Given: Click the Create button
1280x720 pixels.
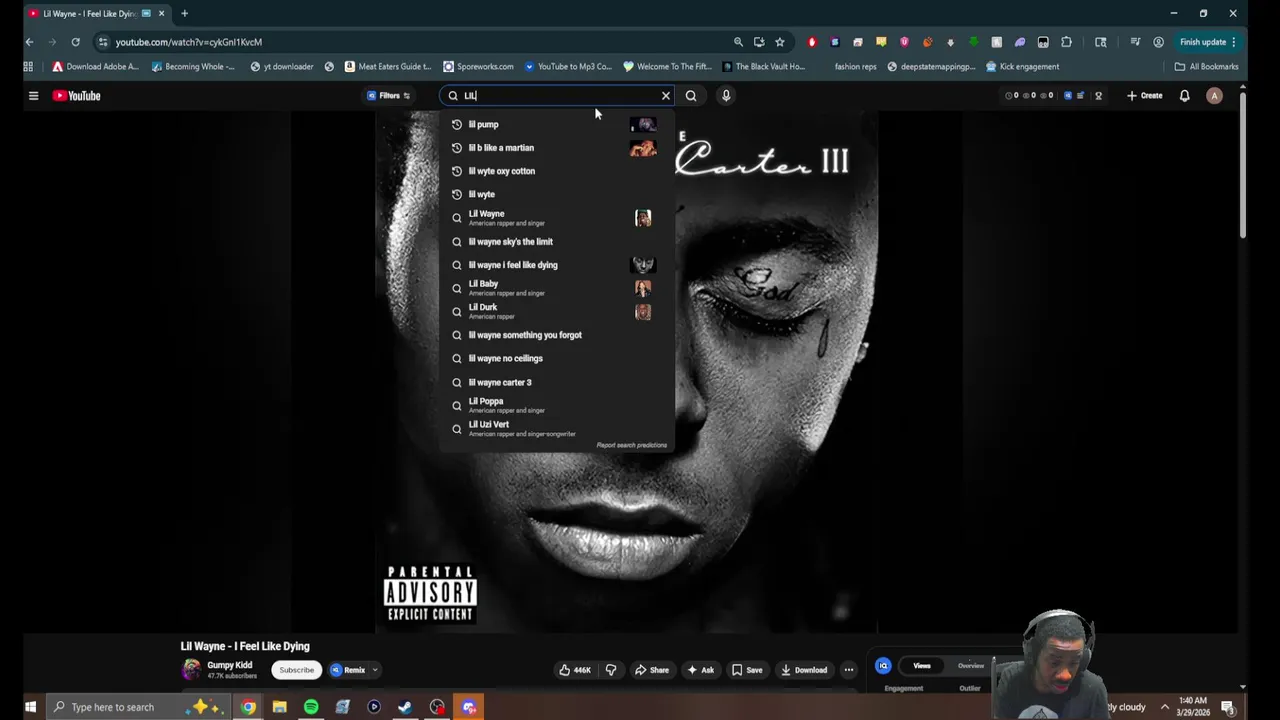Looking at the screenshot, I should [1145, 96].
